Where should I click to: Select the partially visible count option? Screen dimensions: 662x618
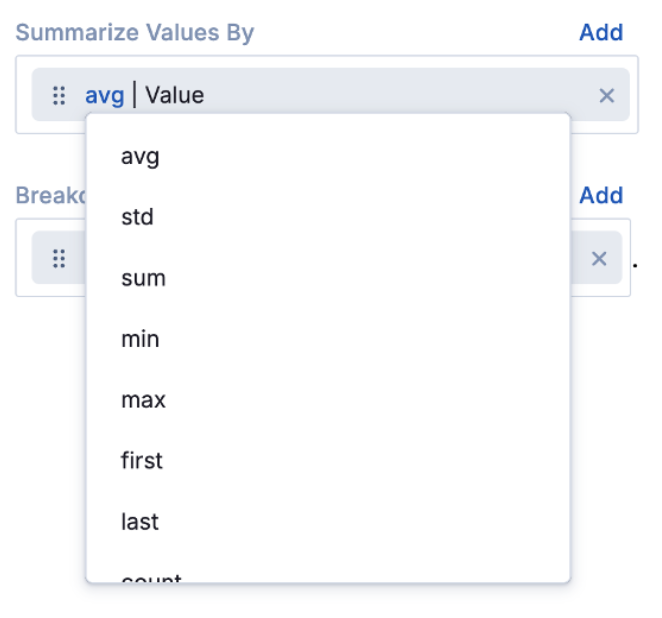(x=151, y=576)
